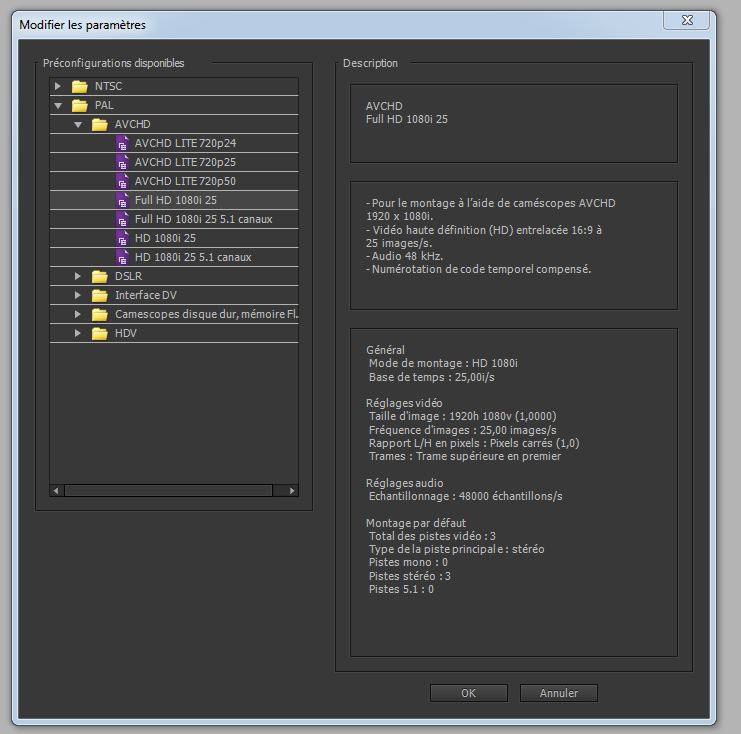This screenshot has width=741, height=734.
Task: Select the NTSC tree label
Action: (108, 86)
